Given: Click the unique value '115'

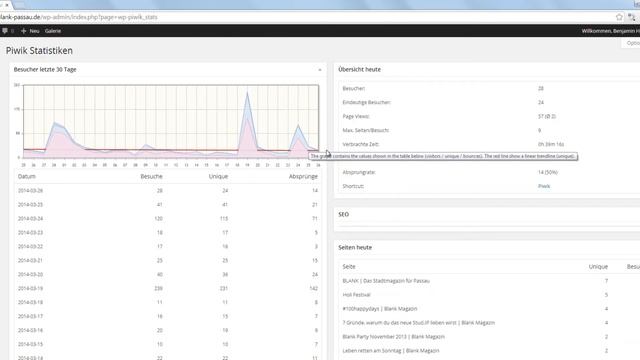Looking at the screenshot, I should tap(224, 218).
